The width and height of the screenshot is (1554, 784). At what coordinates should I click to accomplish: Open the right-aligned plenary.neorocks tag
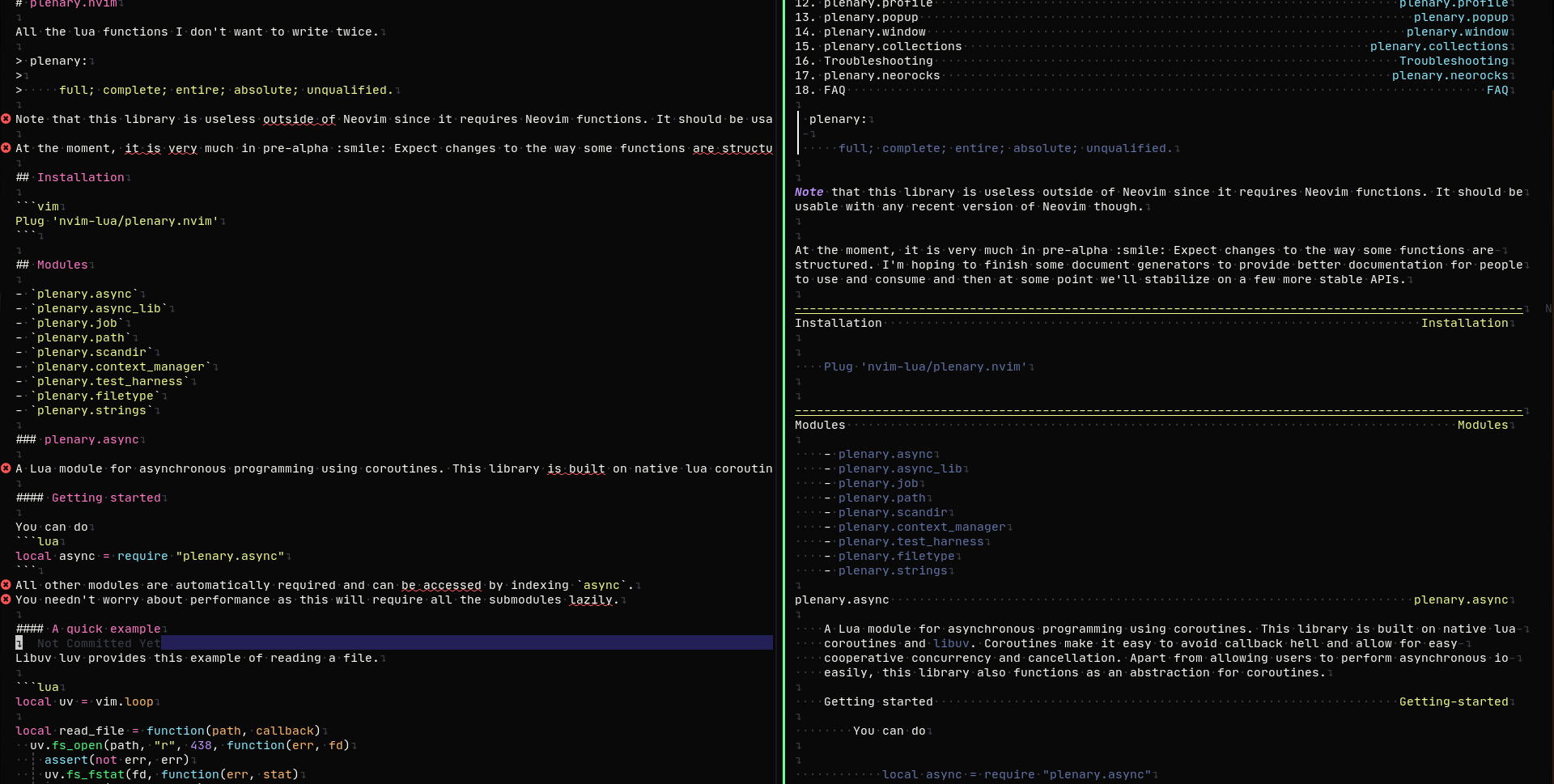click(x=1450, y=75)
